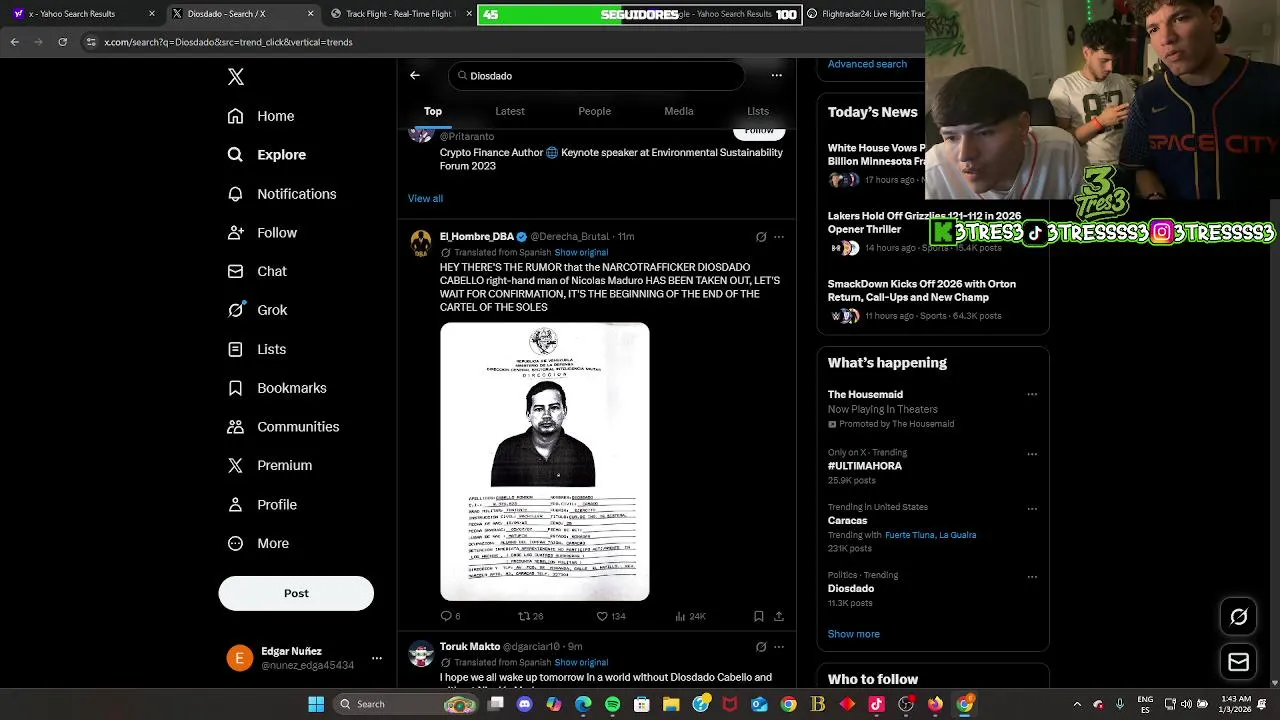Close the Diosdado Search X tab
The width and height of the screenshot is (1280, 720).
click(310, 14)
